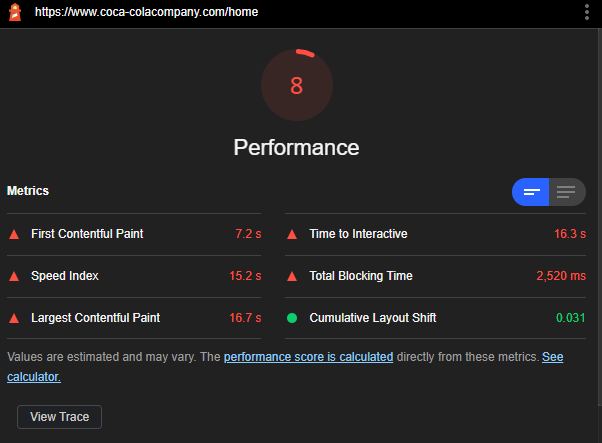Open the page URL link at top
Viewport: 602px width, 443px height.
pyautogui.click(x=146, y=12)
